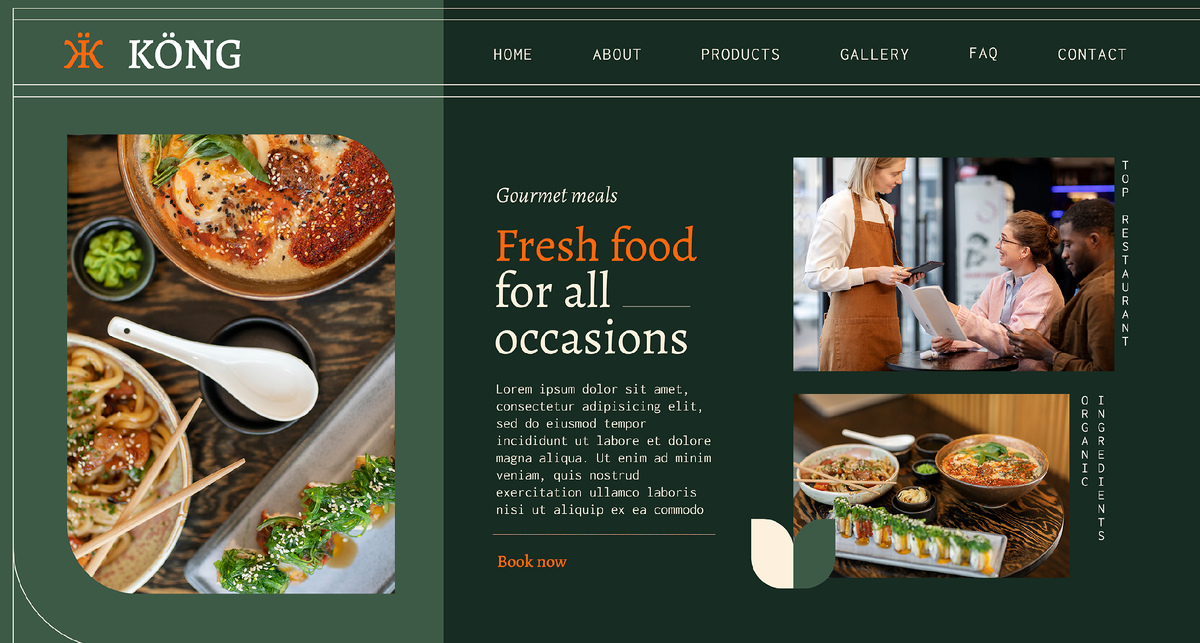This screenshot has height=643, width=1200.
Task: Click the Gourmet meals italic subtitle
Action: pyautogui.click(x=557, y=196)
